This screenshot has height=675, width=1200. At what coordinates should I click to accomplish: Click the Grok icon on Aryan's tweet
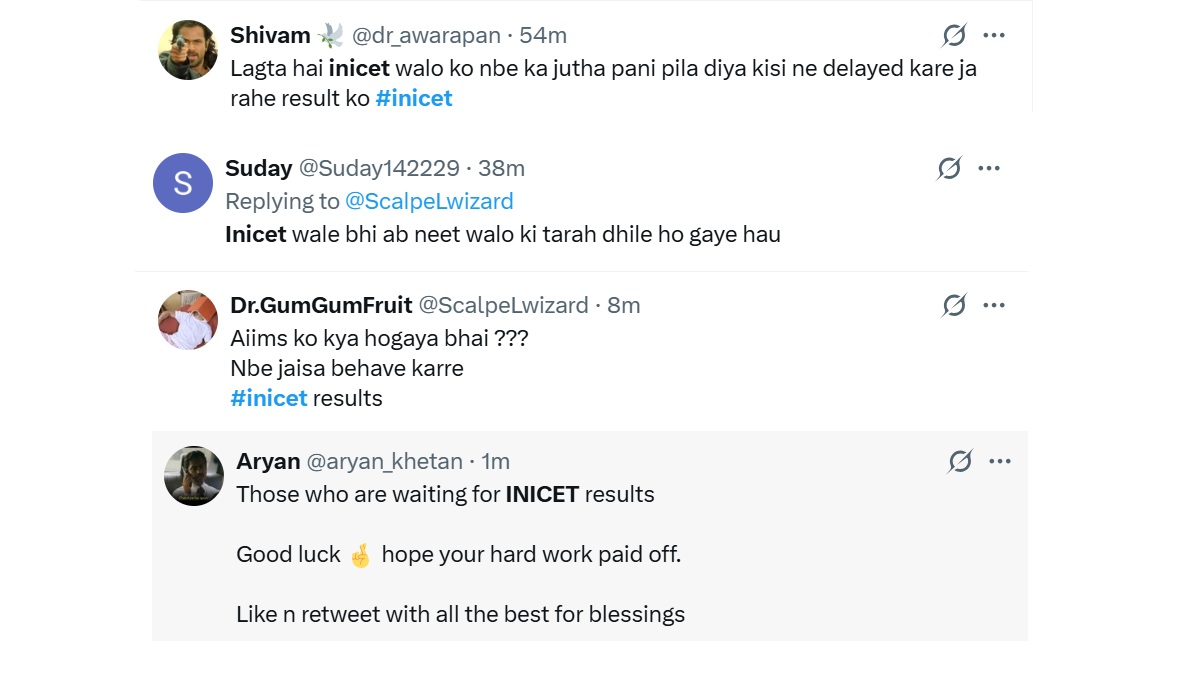tap(959, 461)
